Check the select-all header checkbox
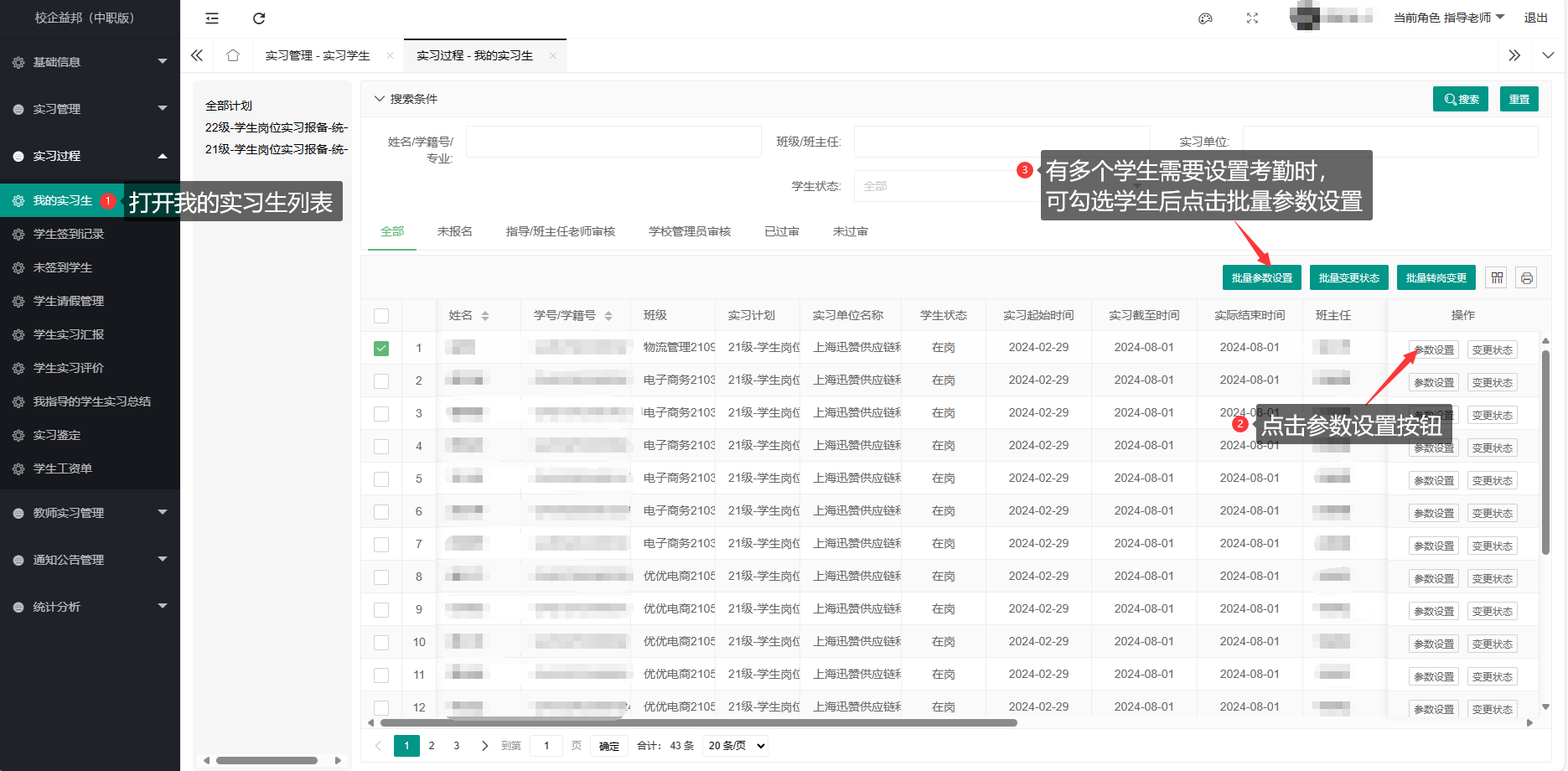The width and height of the screenshot is (1568, 771). coord(381,316)
